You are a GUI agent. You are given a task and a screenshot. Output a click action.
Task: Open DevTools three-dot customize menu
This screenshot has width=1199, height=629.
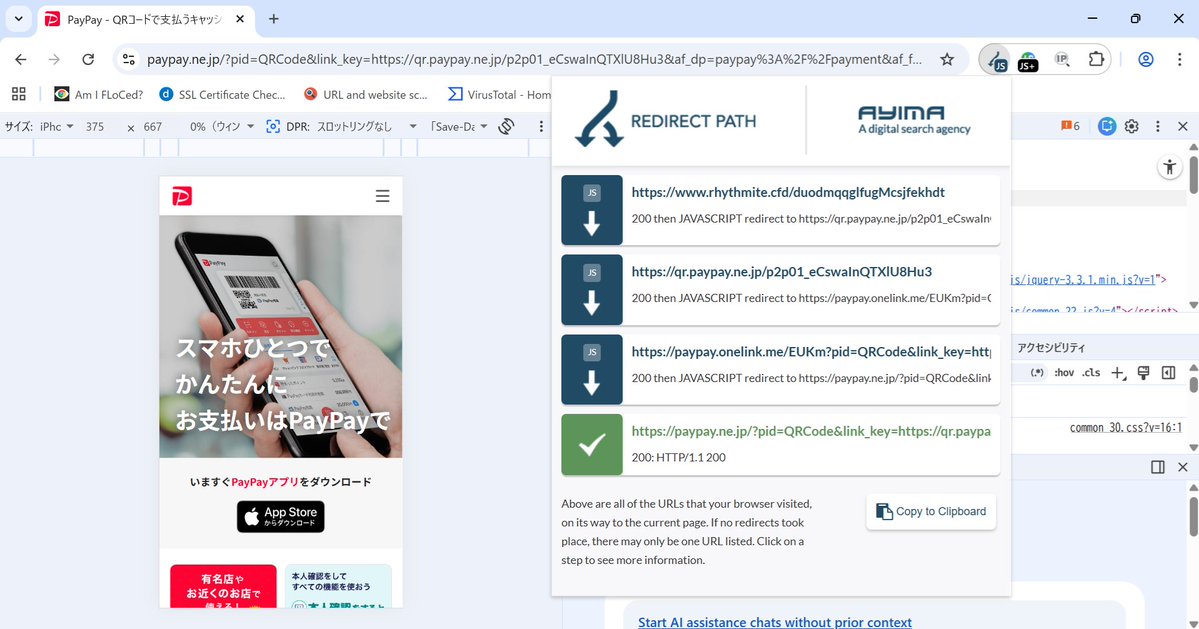[x=1158, y=126]
